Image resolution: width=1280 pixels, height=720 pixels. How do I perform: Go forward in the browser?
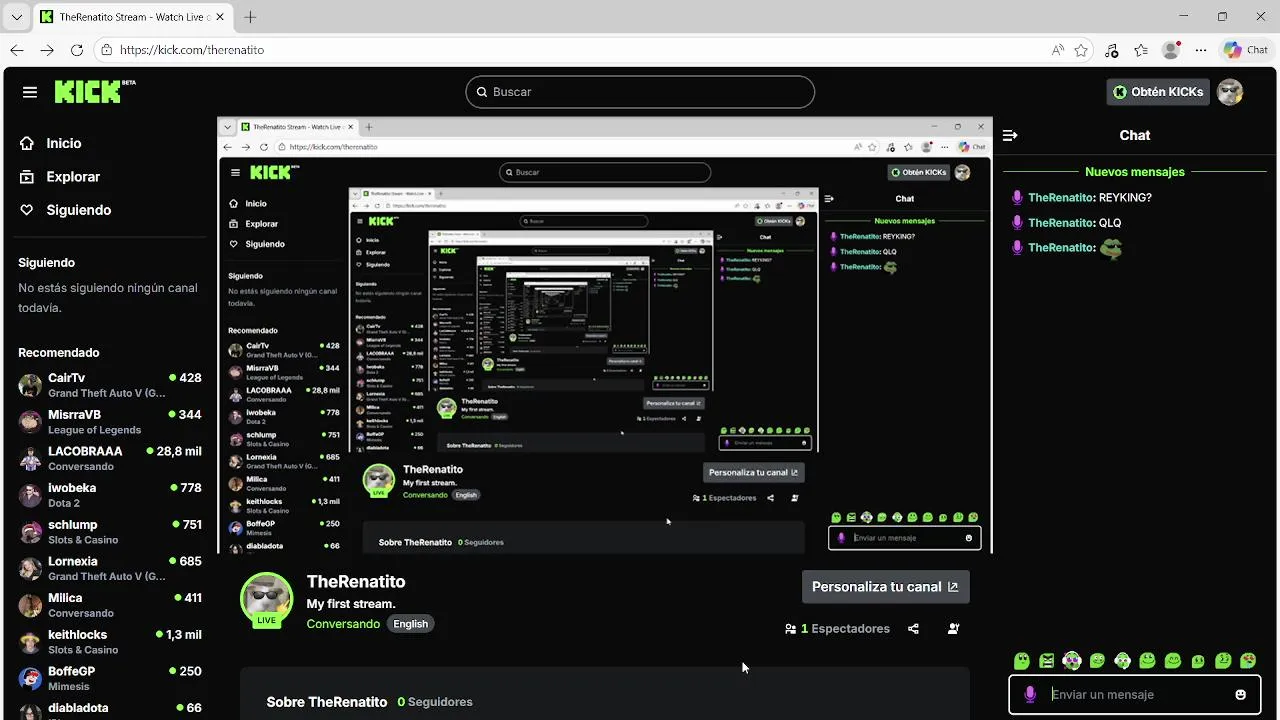(47, 50)
